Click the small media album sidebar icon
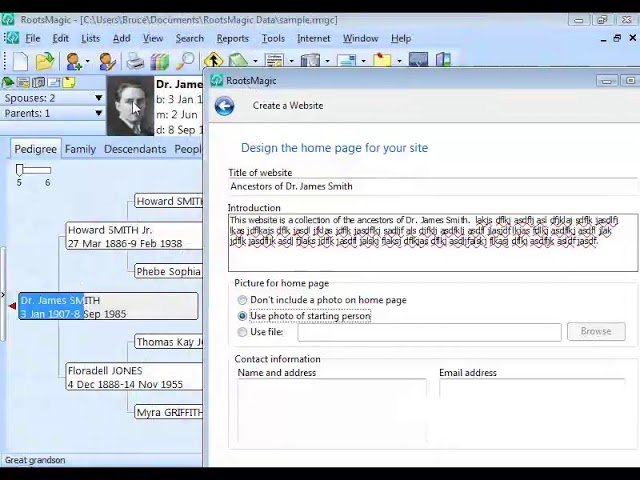This screenshot has width=640, height=480. coord(39,82)
